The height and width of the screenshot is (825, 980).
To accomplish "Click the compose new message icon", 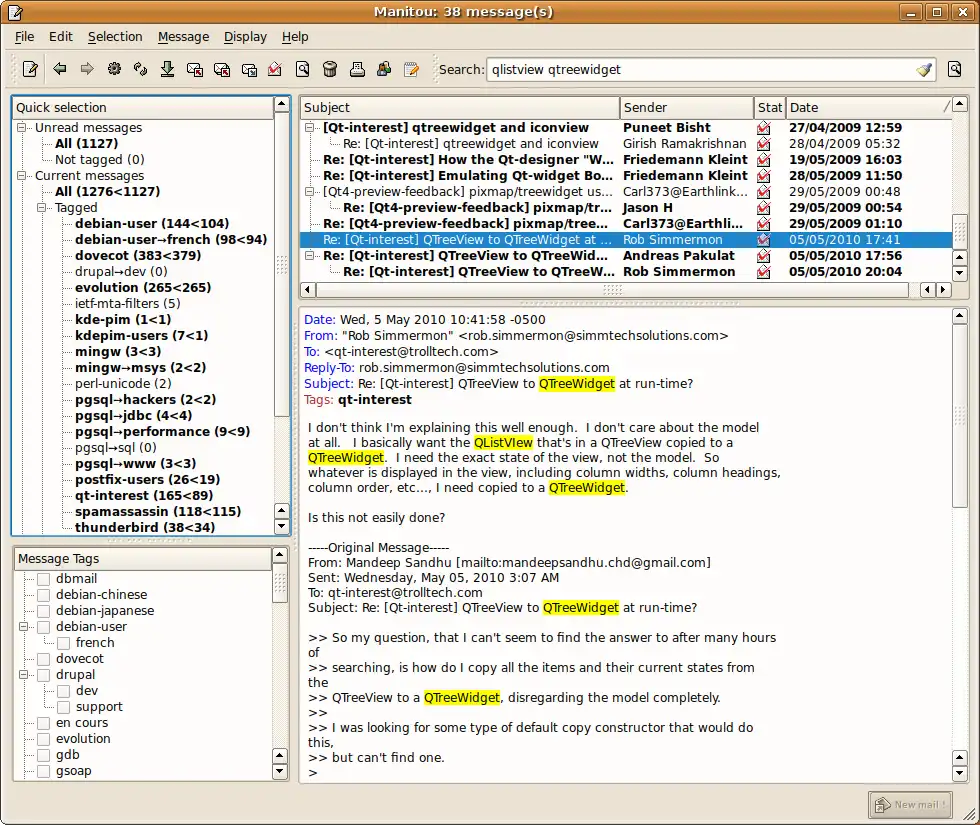I will click(31, 69).
